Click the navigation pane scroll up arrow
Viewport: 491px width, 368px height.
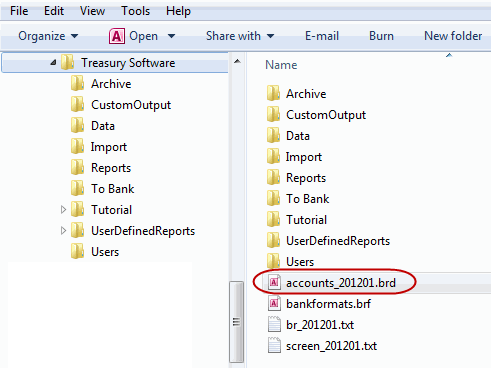(x=237, y=61)
